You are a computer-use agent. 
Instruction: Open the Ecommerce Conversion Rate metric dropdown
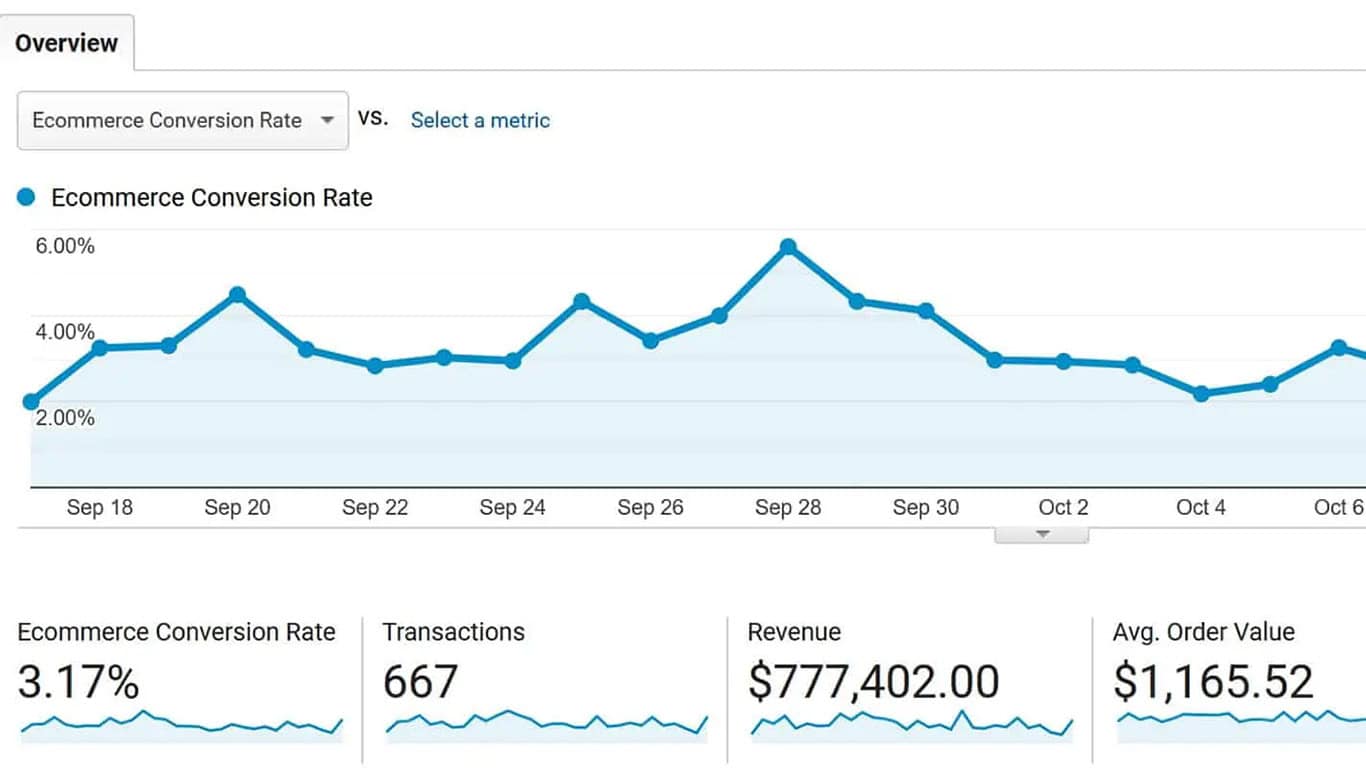(x=182, y=120)
